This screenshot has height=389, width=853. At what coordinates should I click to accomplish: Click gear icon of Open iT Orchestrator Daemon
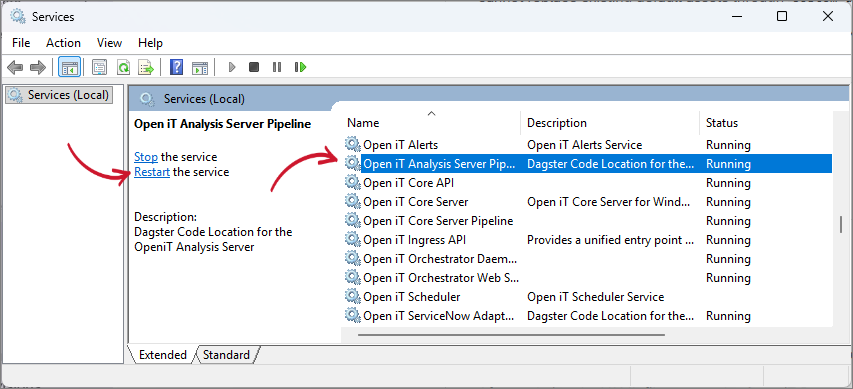[x=353, y=258]
